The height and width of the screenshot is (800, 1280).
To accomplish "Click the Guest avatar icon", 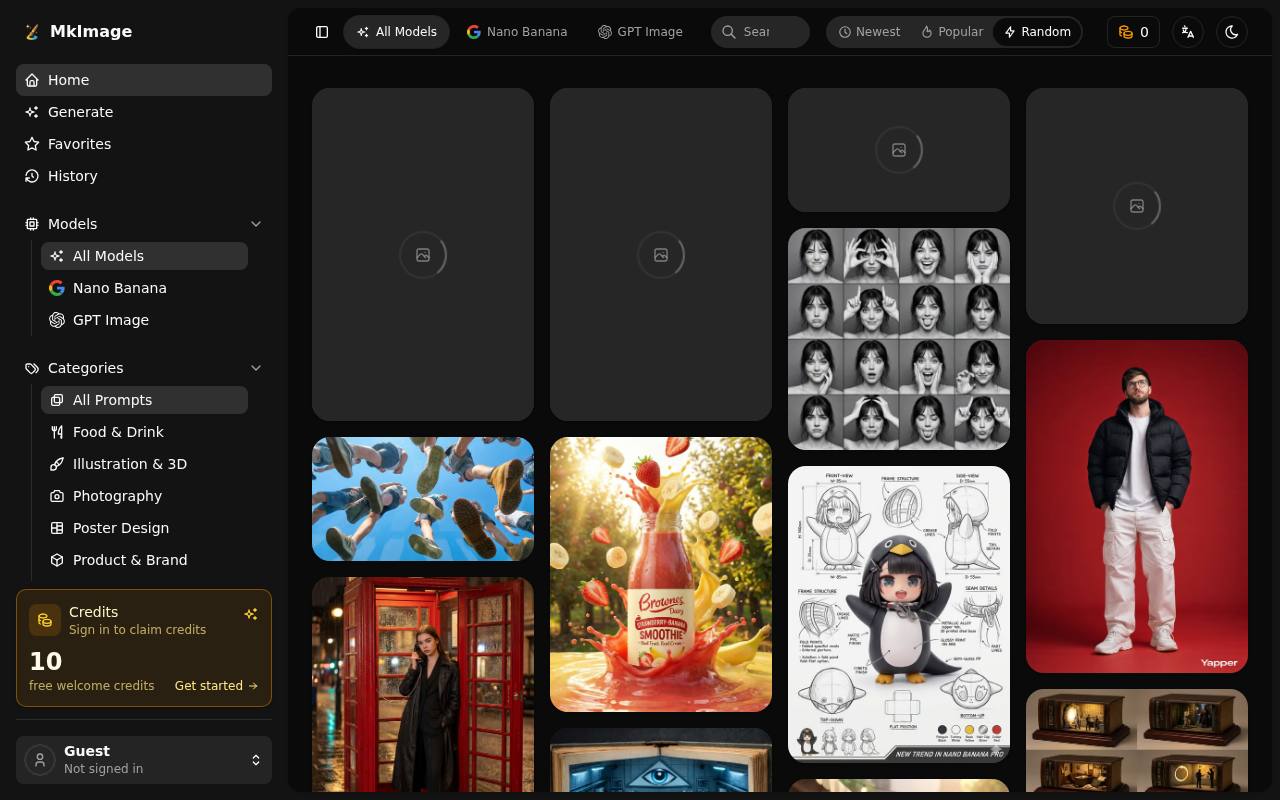I will click(40, 760).
